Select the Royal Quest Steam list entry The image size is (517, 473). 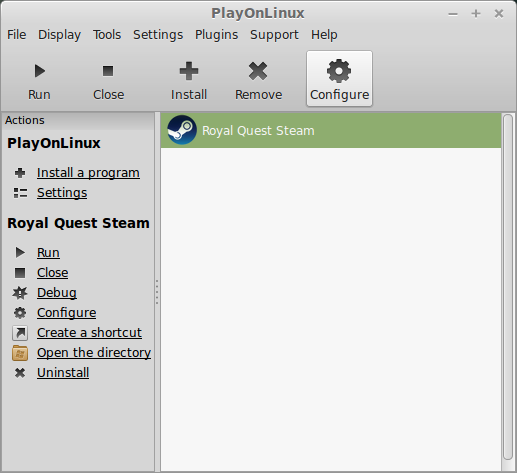coord(331,130)
